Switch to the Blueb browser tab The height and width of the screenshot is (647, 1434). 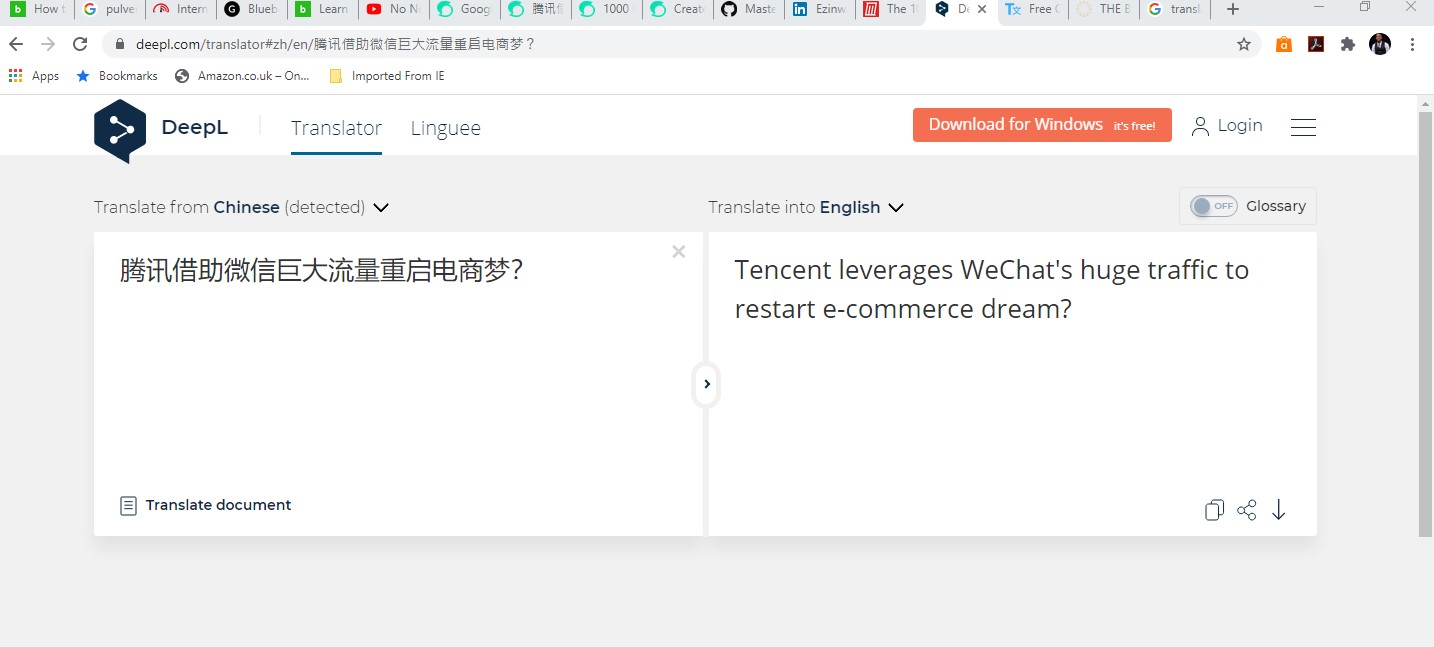click(x=252, y=9)
